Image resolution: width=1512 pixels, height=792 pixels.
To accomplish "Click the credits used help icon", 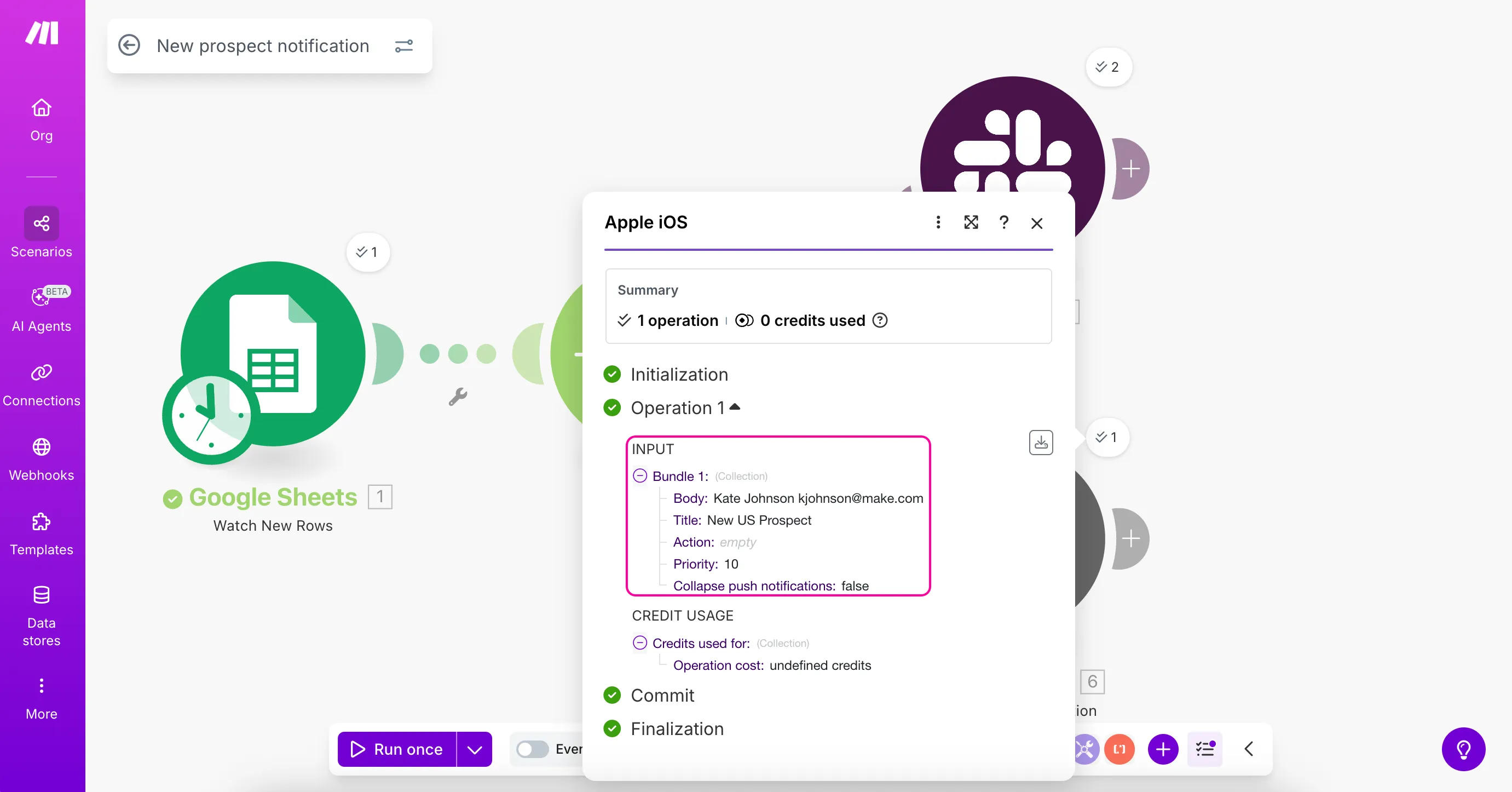I will (x=880, y=320).
